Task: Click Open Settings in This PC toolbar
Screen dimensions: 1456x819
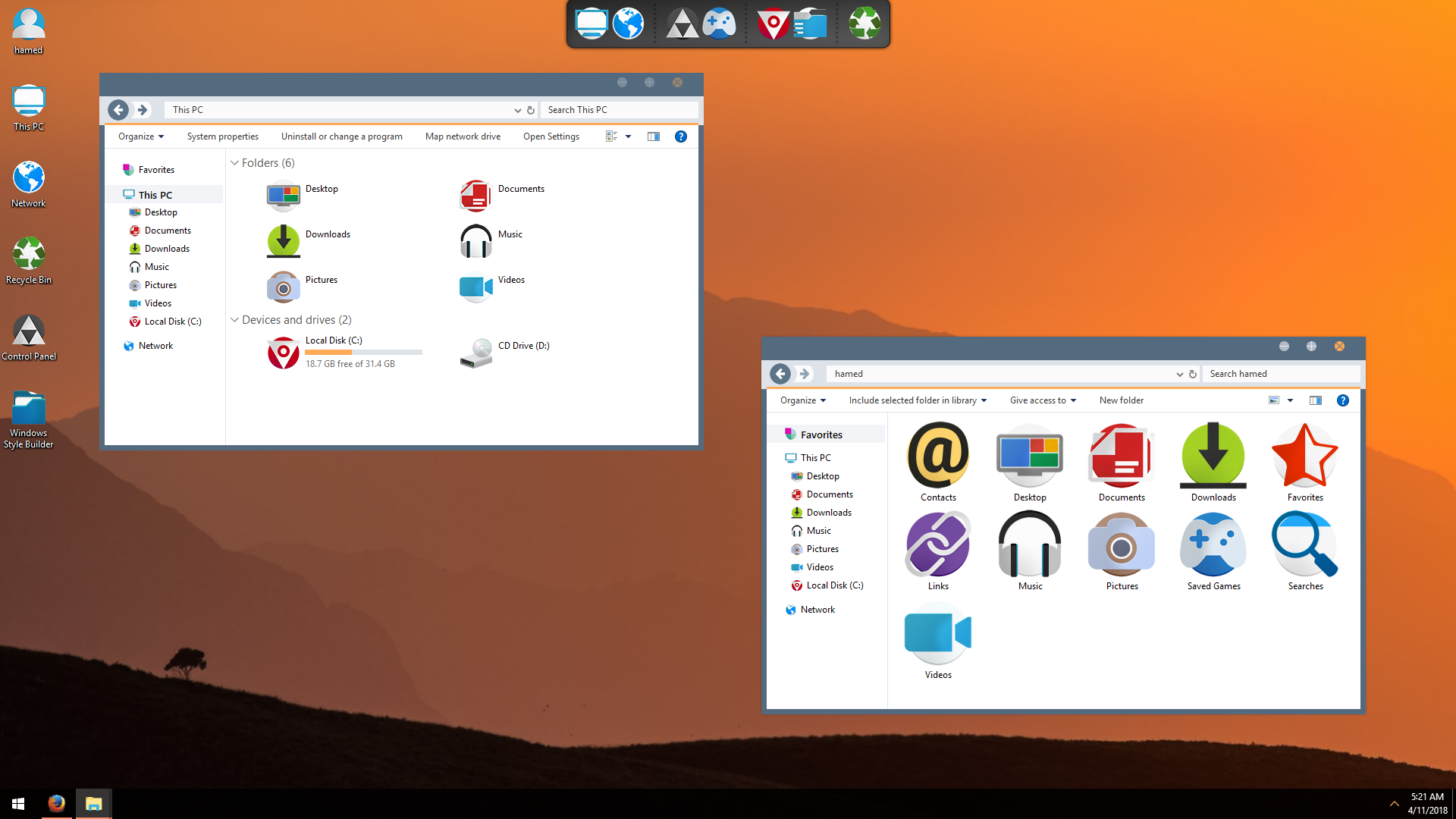Action: click(551, 136)
